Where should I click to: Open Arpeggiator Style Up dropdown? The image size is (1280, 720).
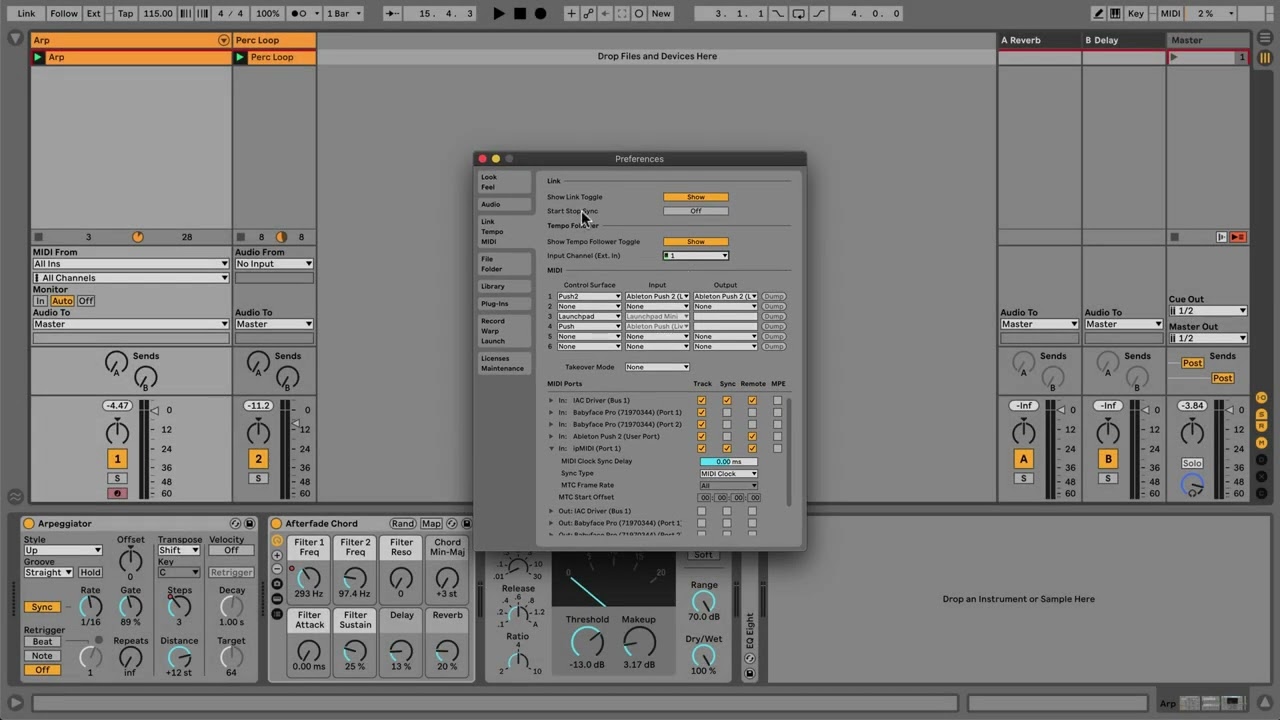coord(63,550)
